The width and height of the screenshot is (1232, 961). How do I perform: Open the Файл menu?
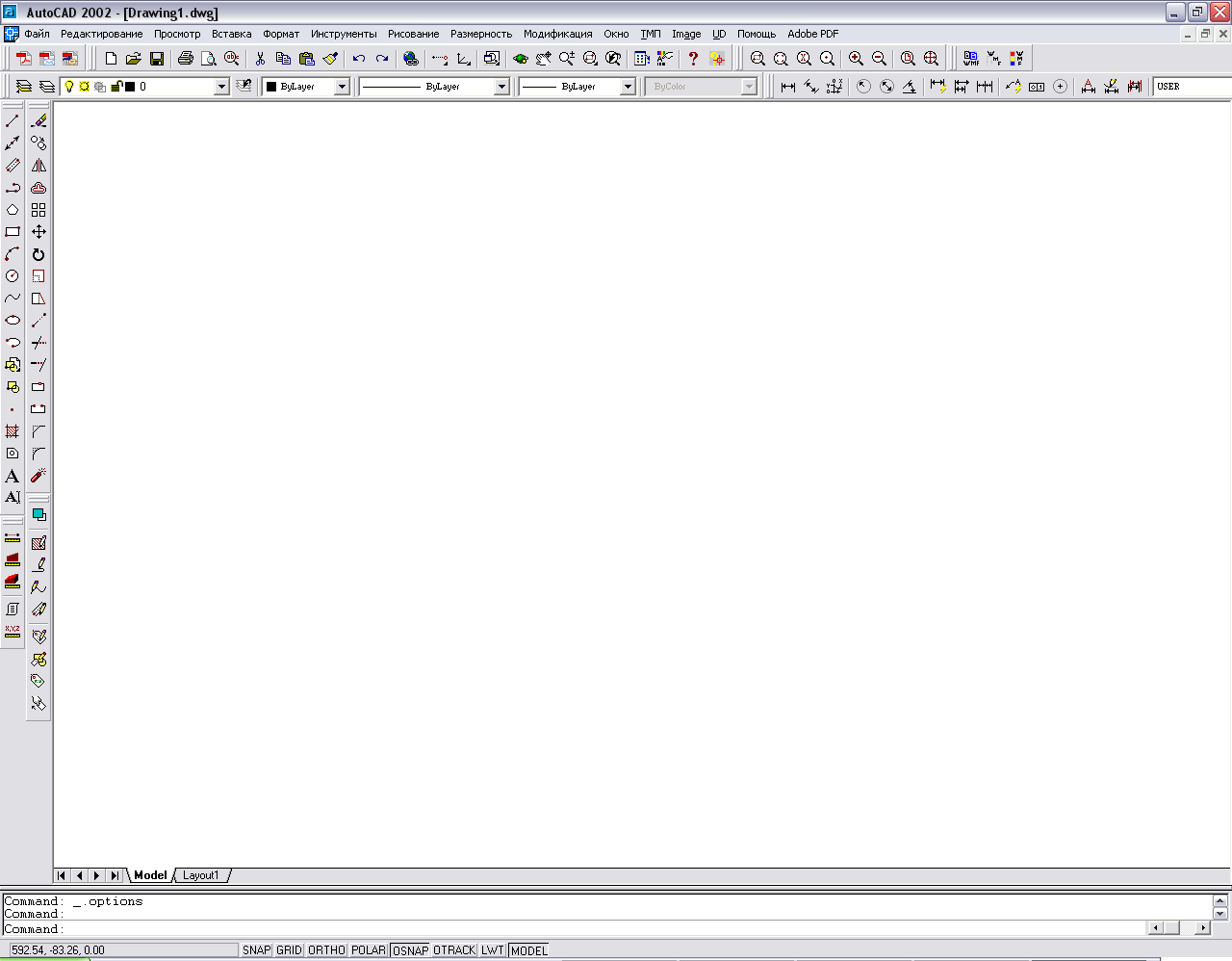(x=37, y=34)
